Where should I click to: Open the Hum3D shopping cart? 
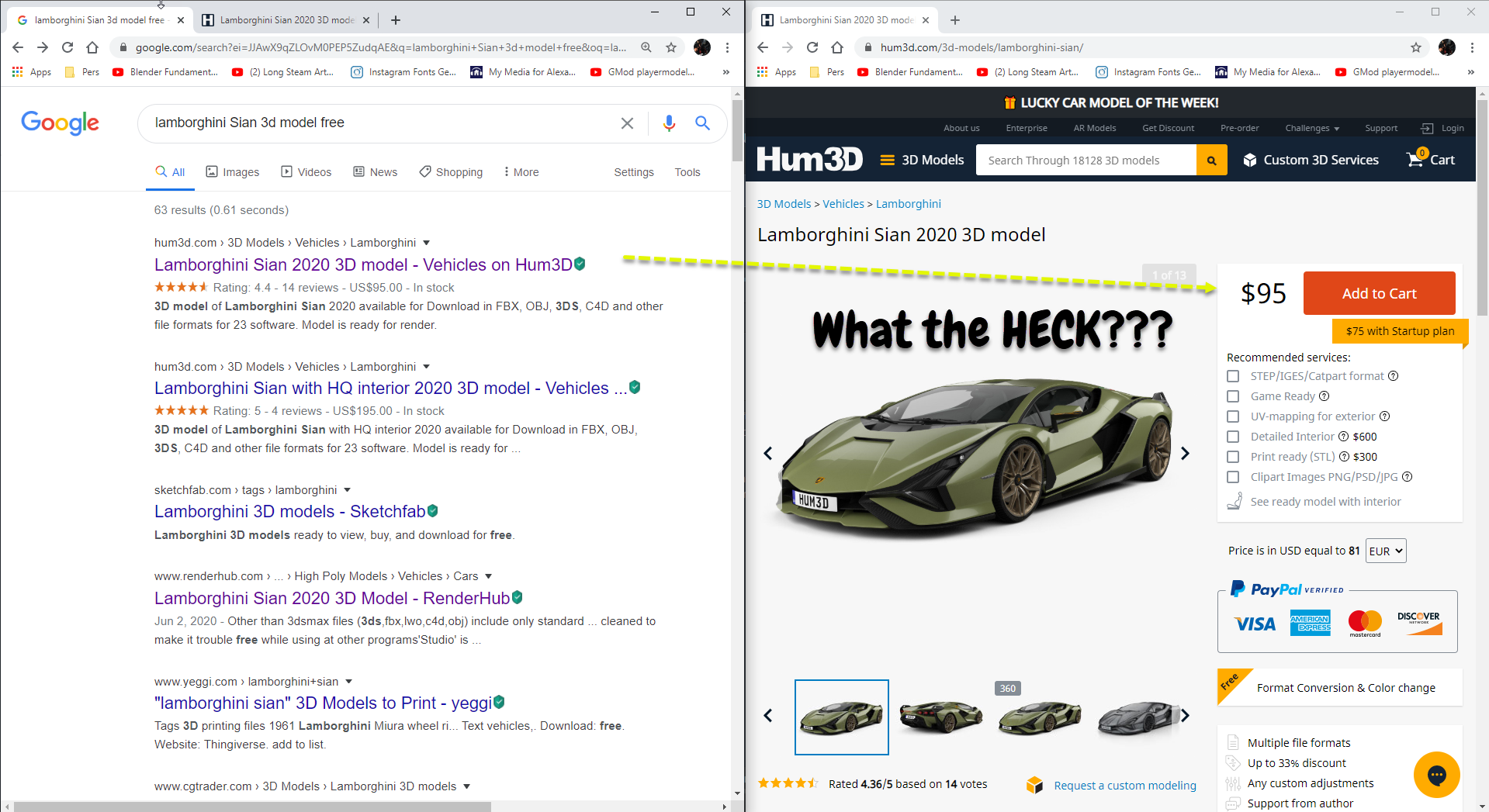click(1430, 159)
